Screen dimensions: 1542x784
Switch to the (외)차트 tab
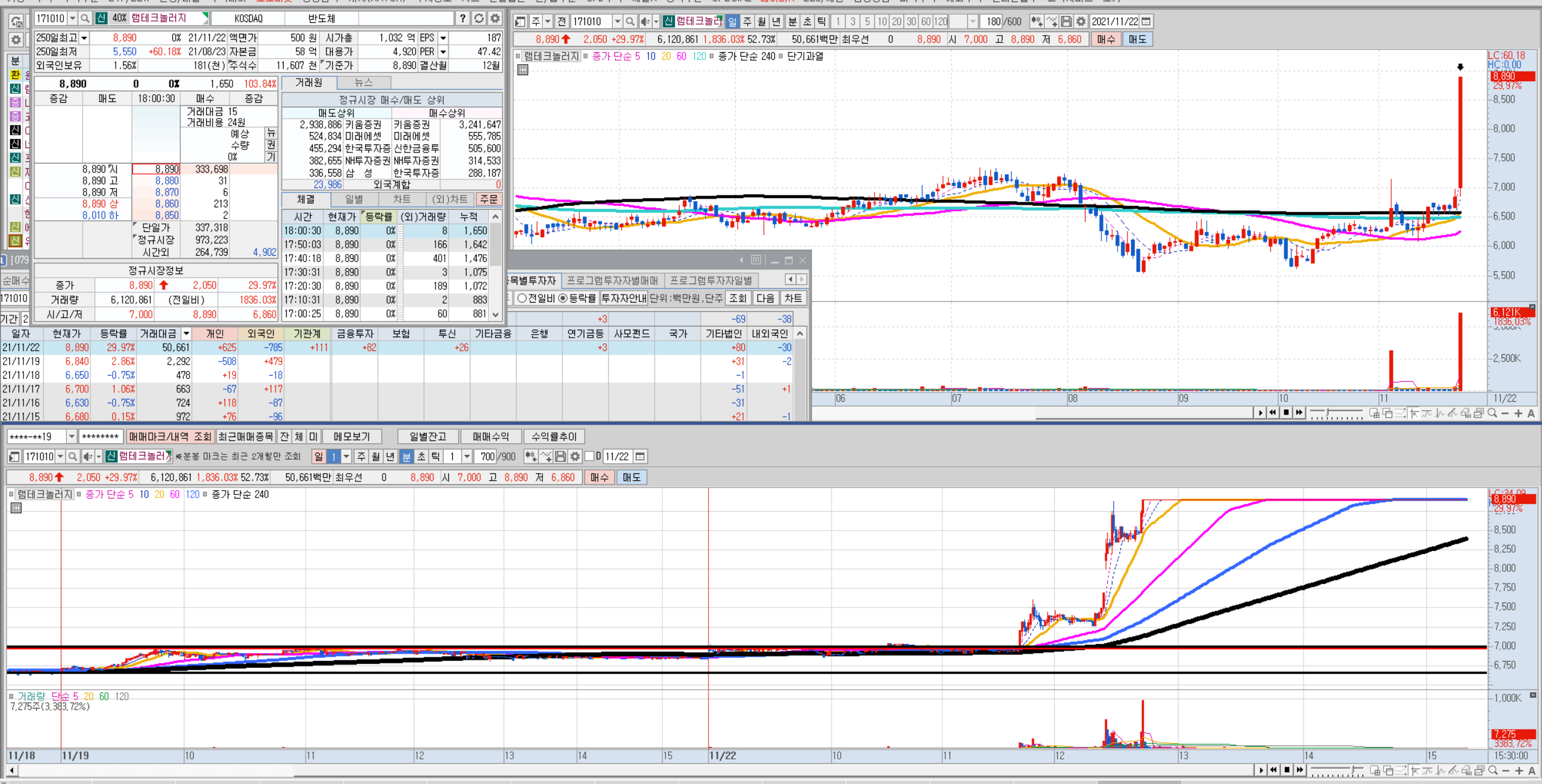pyautogui.click(x=450, y=199)
